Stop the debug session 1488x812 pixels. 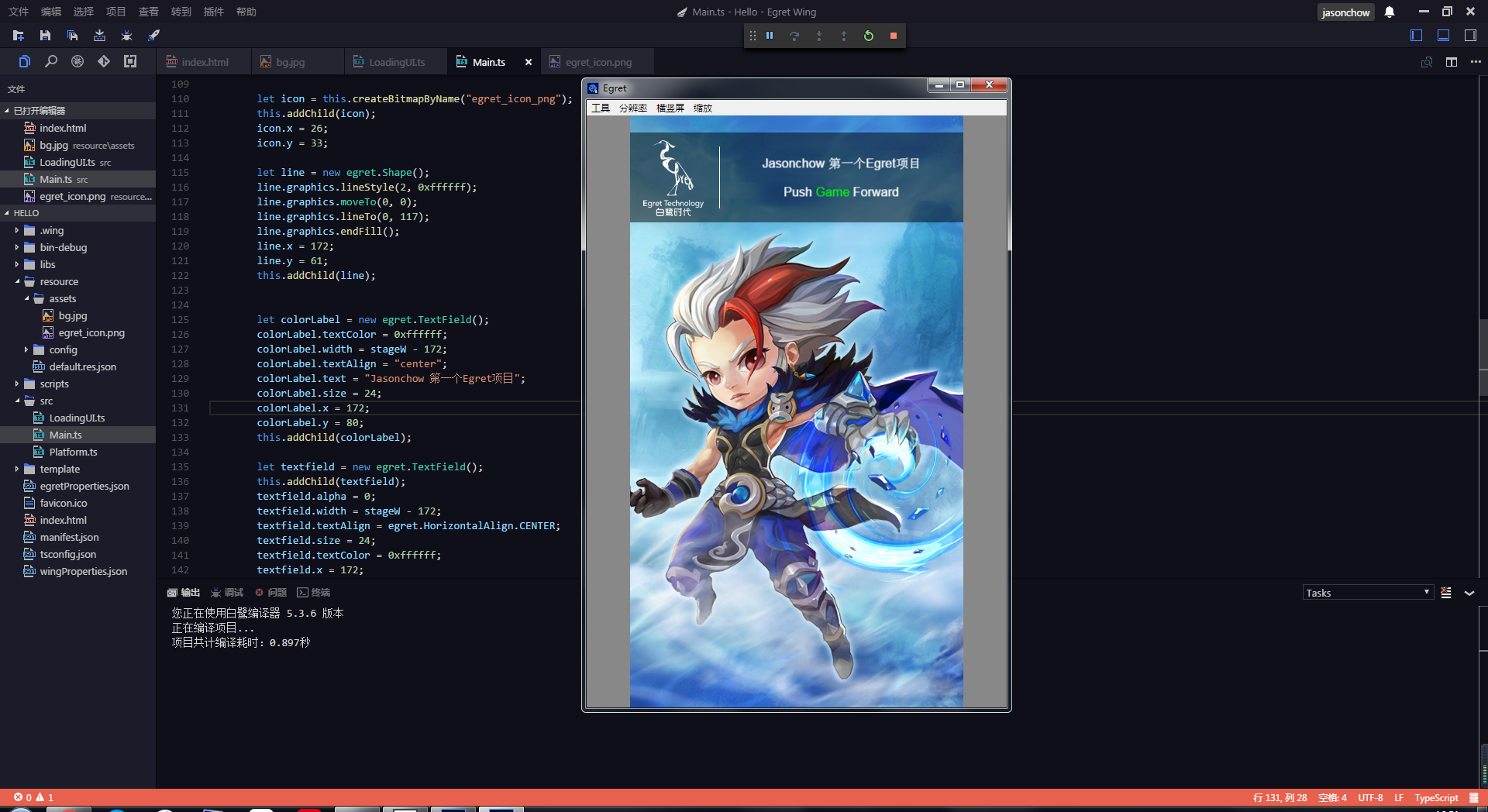(x=894, y=36)
